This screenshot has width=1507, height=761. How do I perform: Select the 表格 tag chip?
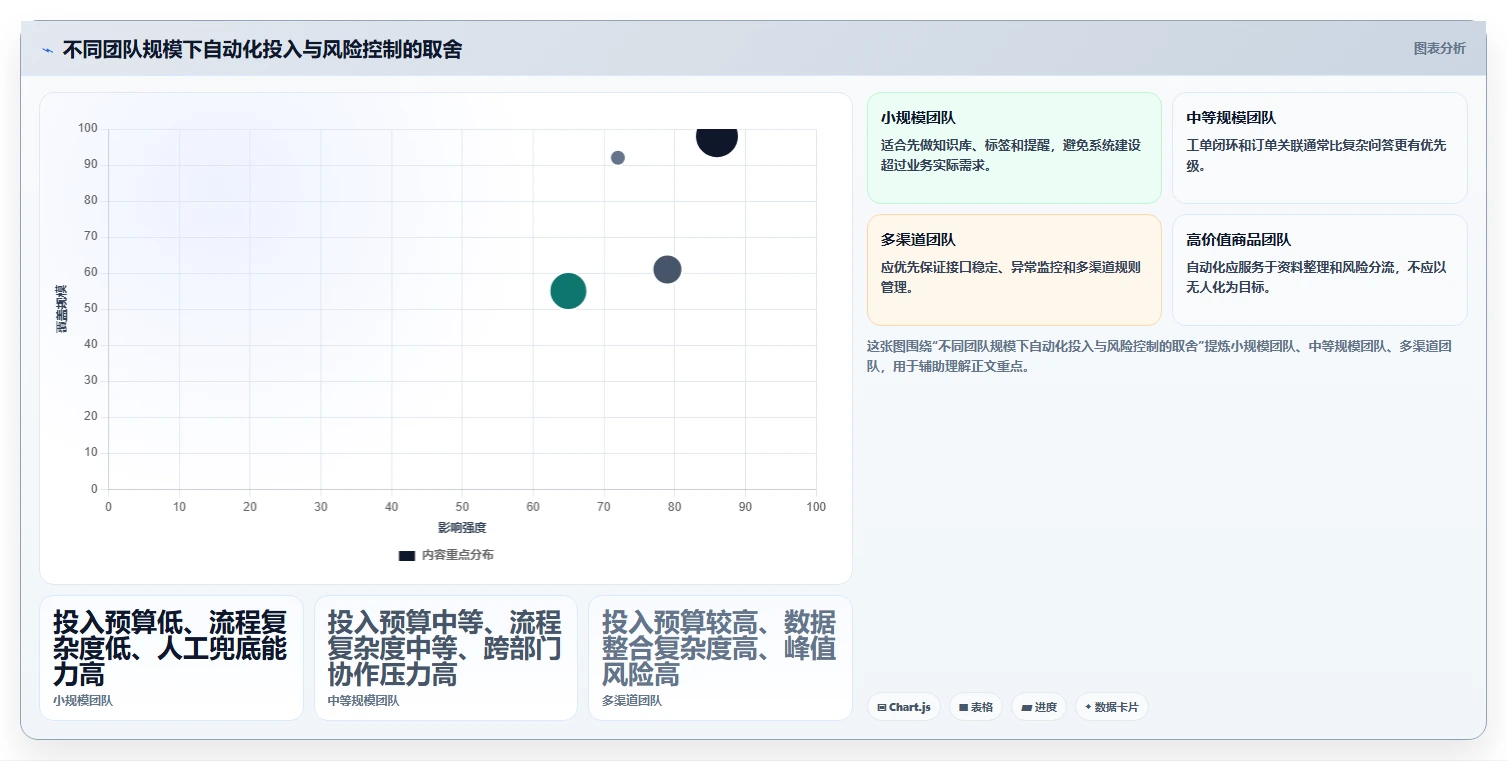pos(975,707)
